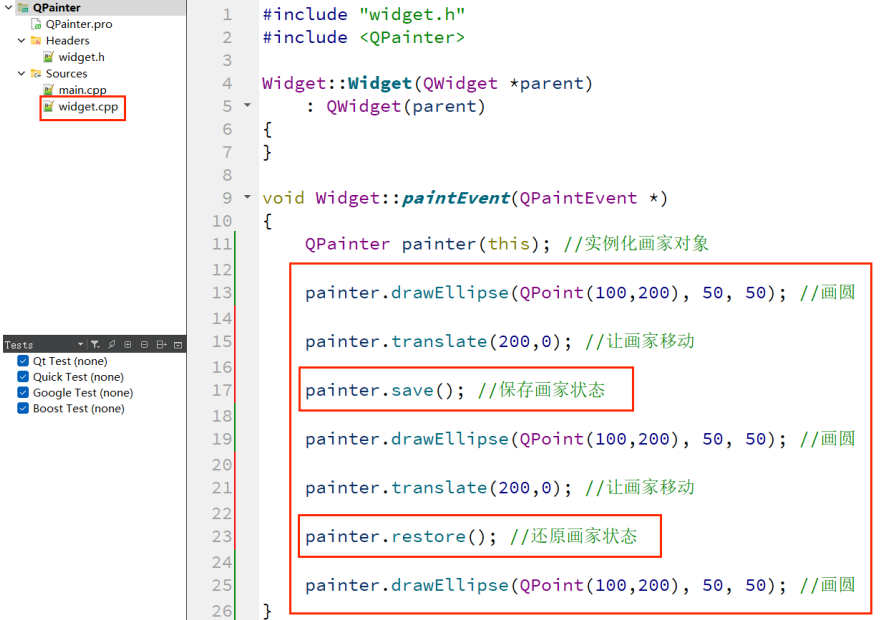Click the split panel icon in Tests toolbar

click(x=162, y=345)
